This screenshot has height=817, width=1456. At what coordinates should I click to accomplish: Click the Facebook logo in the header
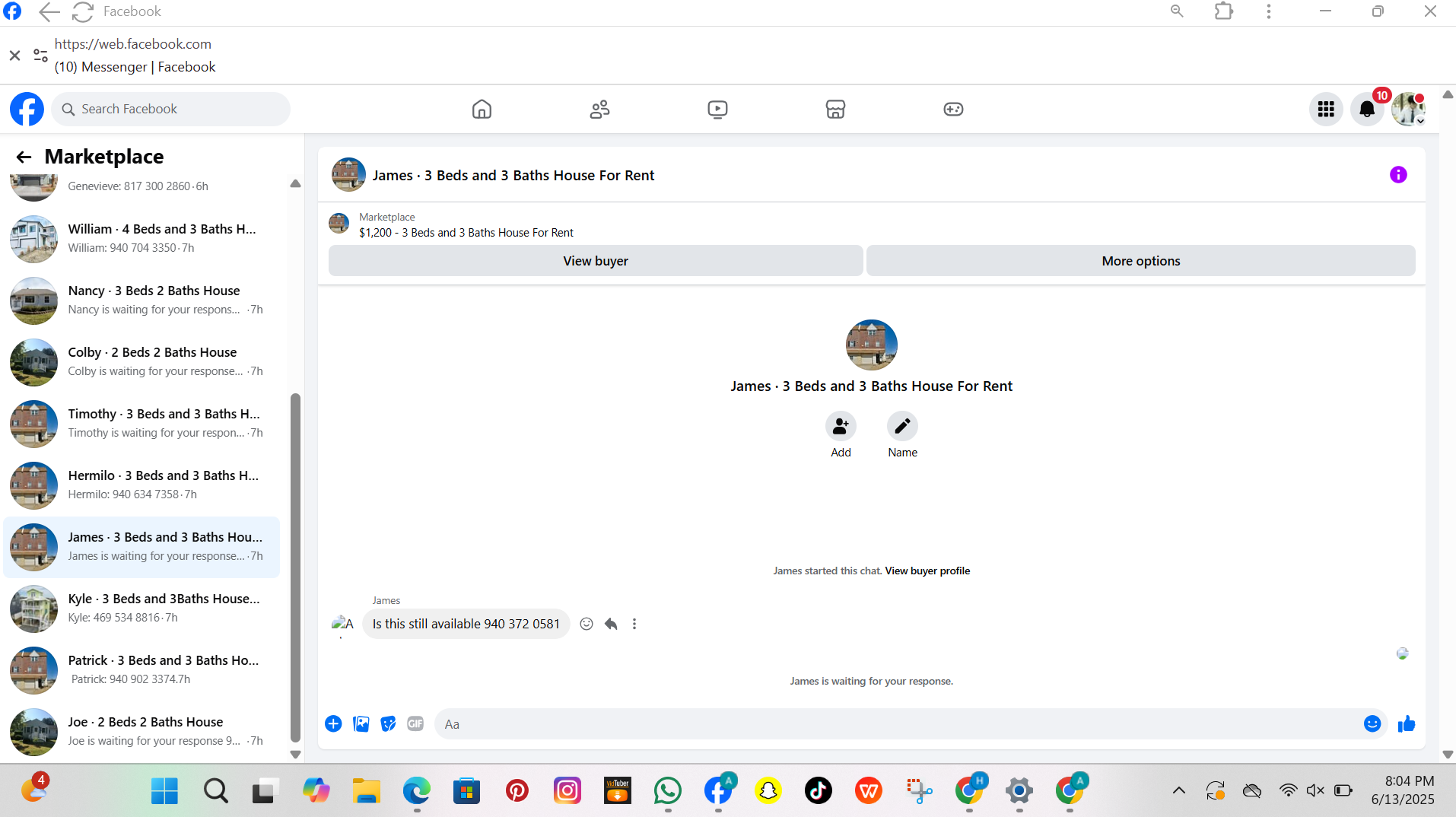point(27,109)
